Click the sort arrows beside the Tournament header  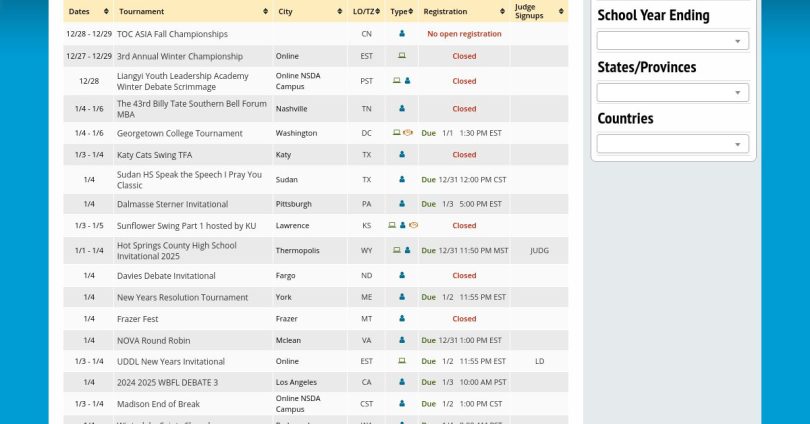[266, 11]
